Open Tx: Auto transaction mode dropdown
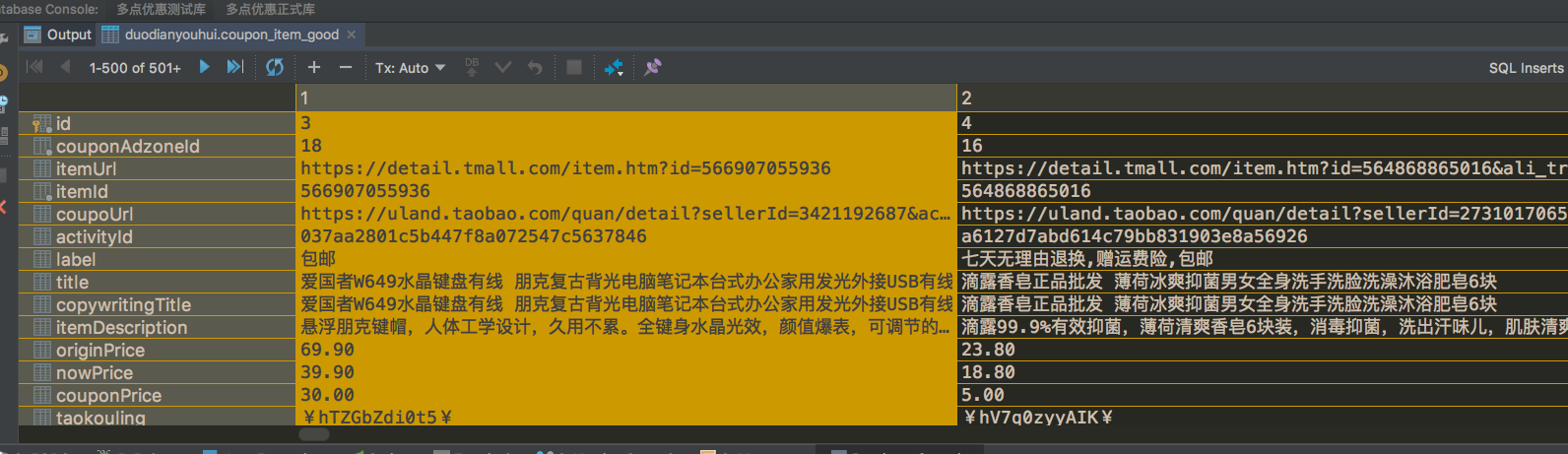This screenshot has width=1568, height=454. pyautogui.click(x=410, y=68)
